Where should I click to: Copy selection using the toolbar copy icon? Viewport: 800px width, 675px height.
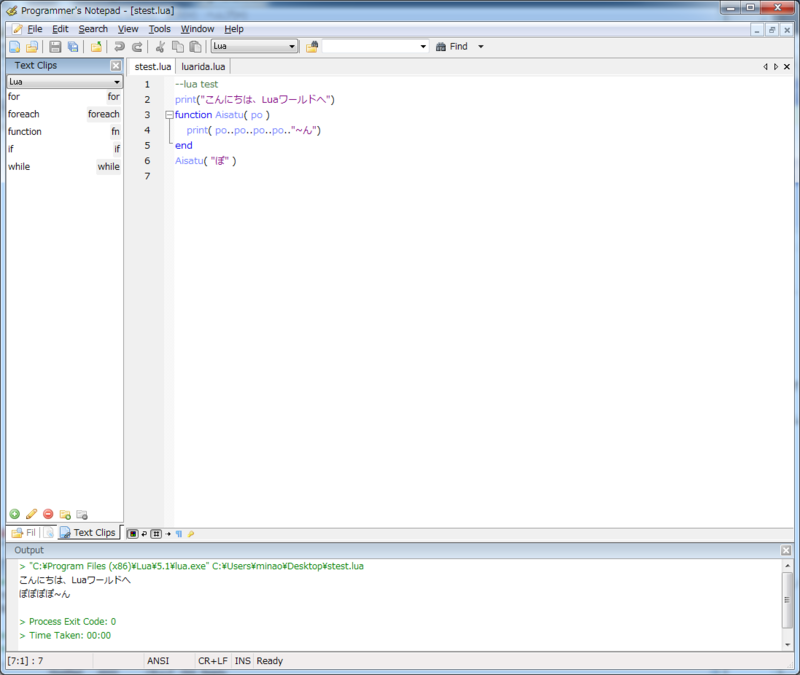point(178,47)
